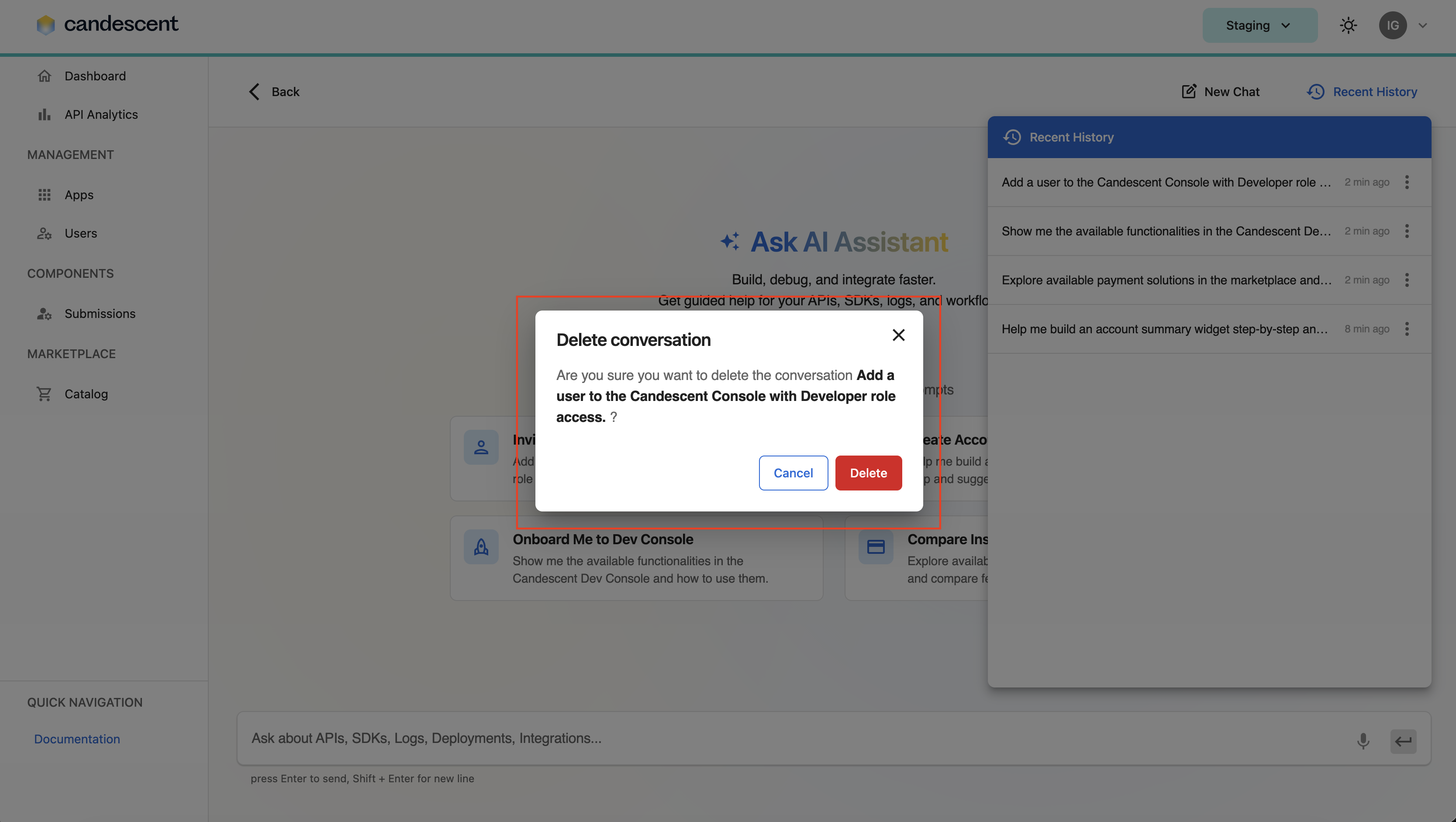The width and height of the screenshot is (1456, 822).
Task: Click the send enter-arrow button
Action: (1404, 741)
